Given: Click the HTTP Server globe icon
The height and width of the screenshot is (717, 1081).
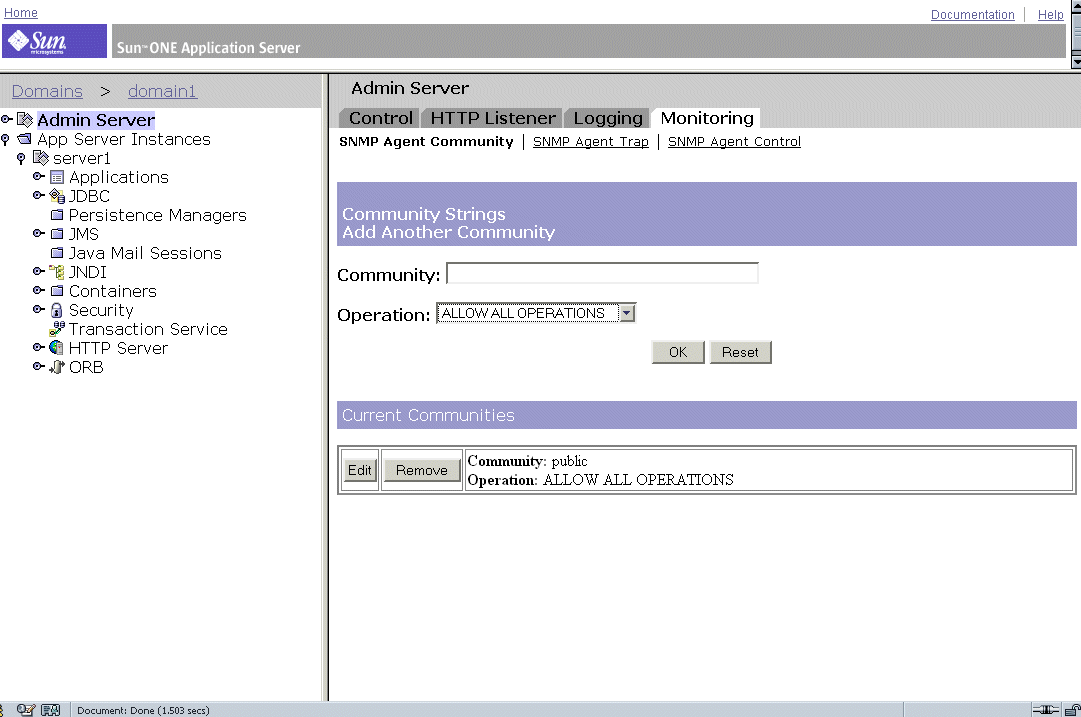Looking at the screenshot, I should click(57, 348).
